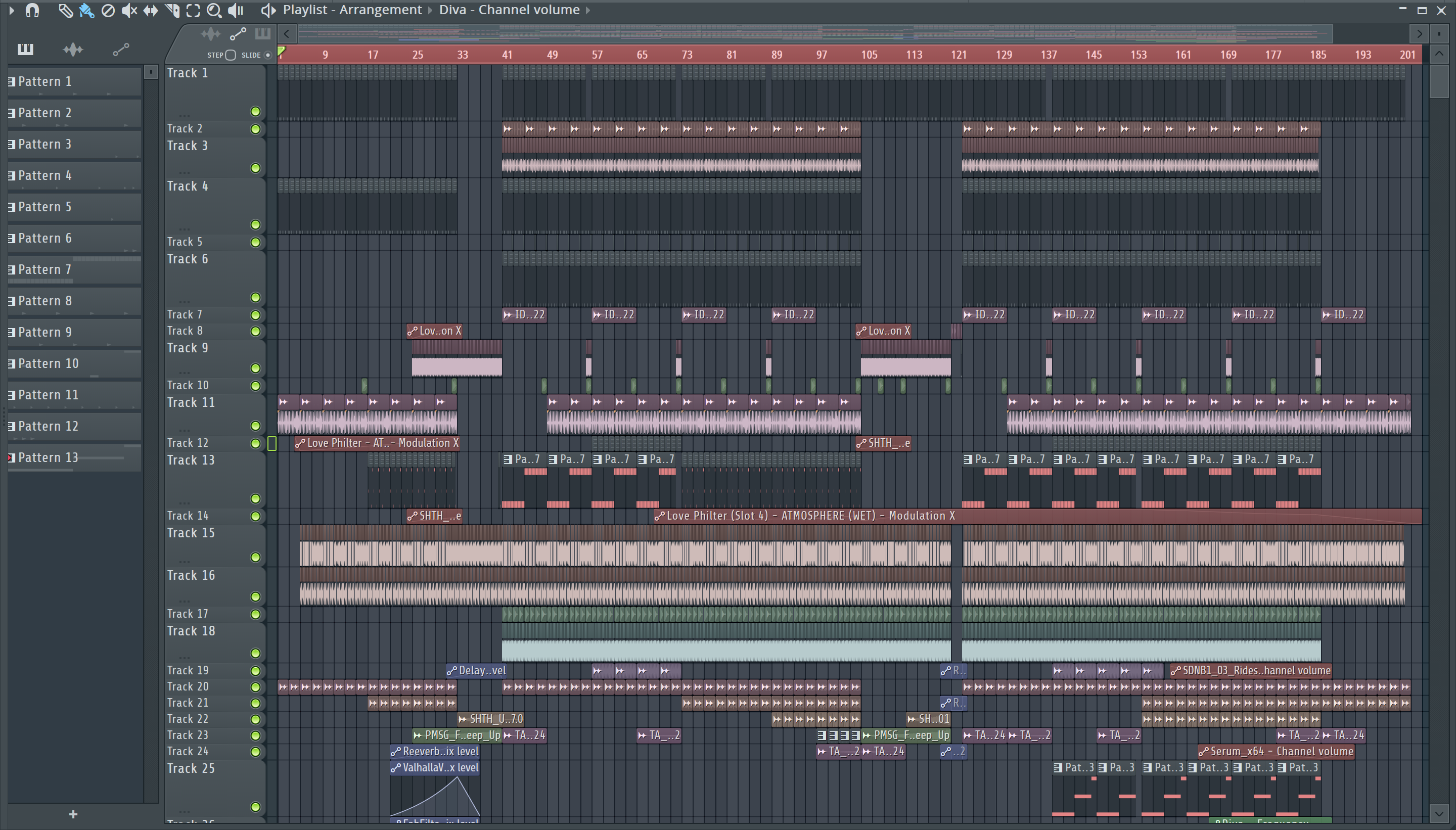The width and height of the screenshot is (1456, 830).
Task: Mute Track 15 using its green LED
Action: point(255,557)
